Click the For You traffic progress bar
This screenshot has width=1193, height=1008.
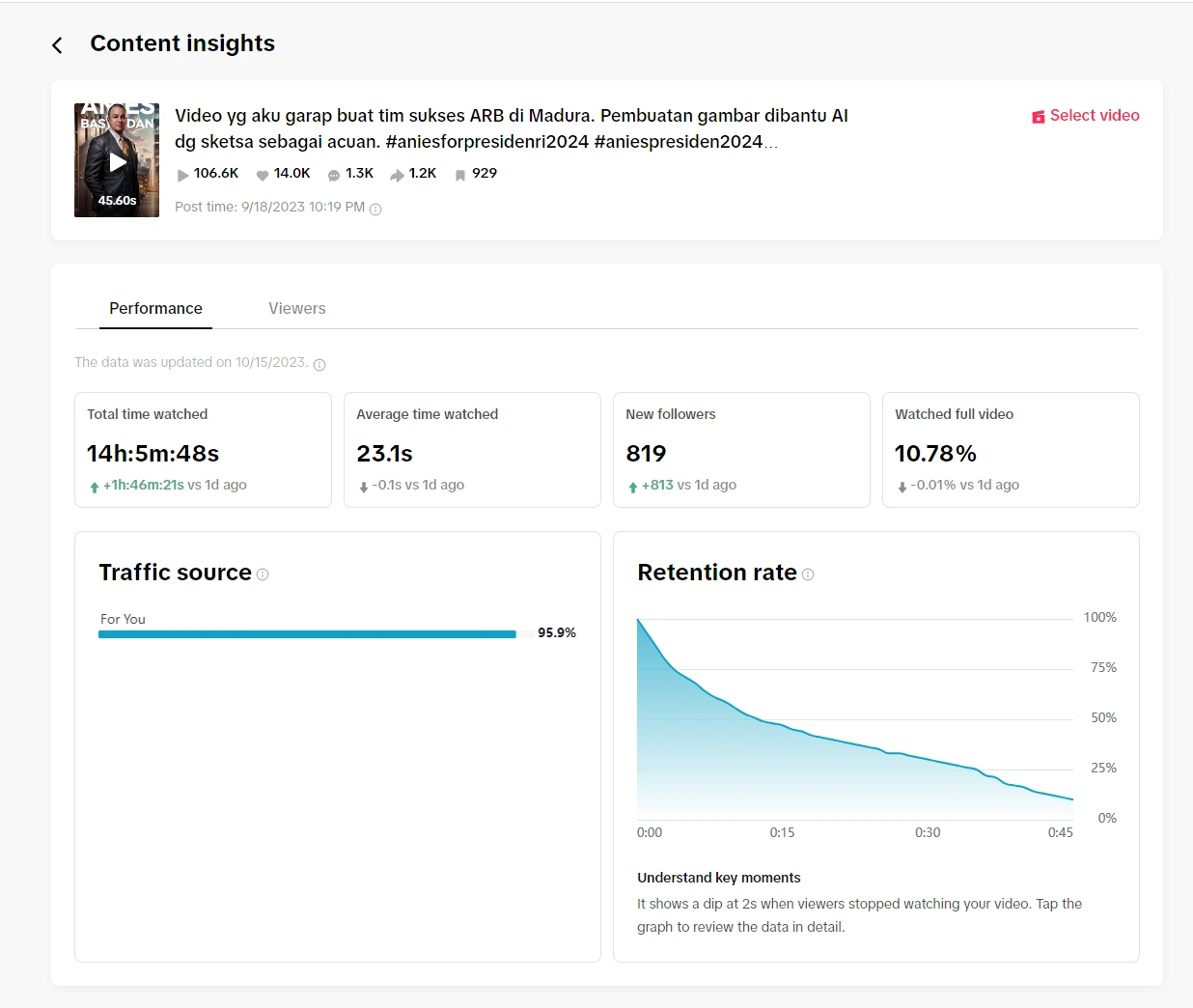click(307, 634)
